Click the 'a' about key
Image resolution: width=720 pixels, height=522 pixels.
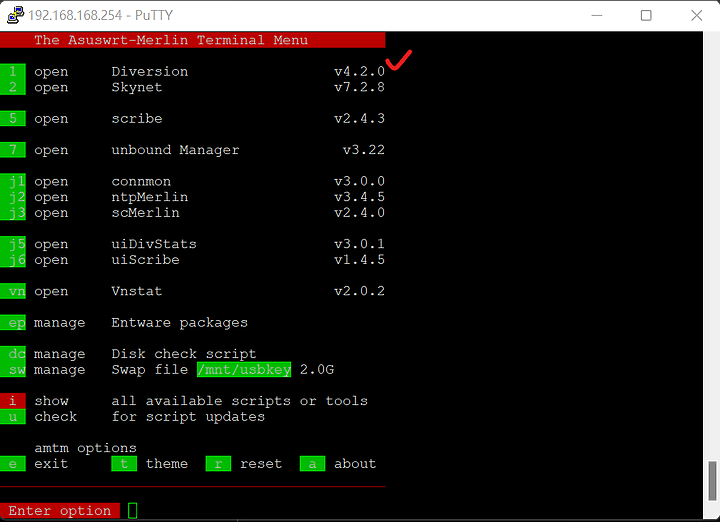[x=312, y=464]
